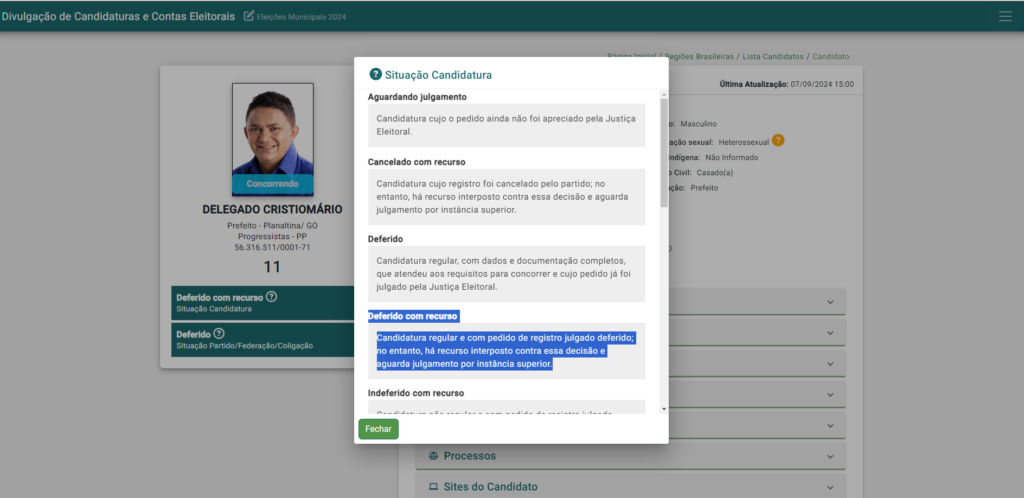Click the scroll up arrow in modal
This screenshot has width=1024, height=498.
pos(664,94)
